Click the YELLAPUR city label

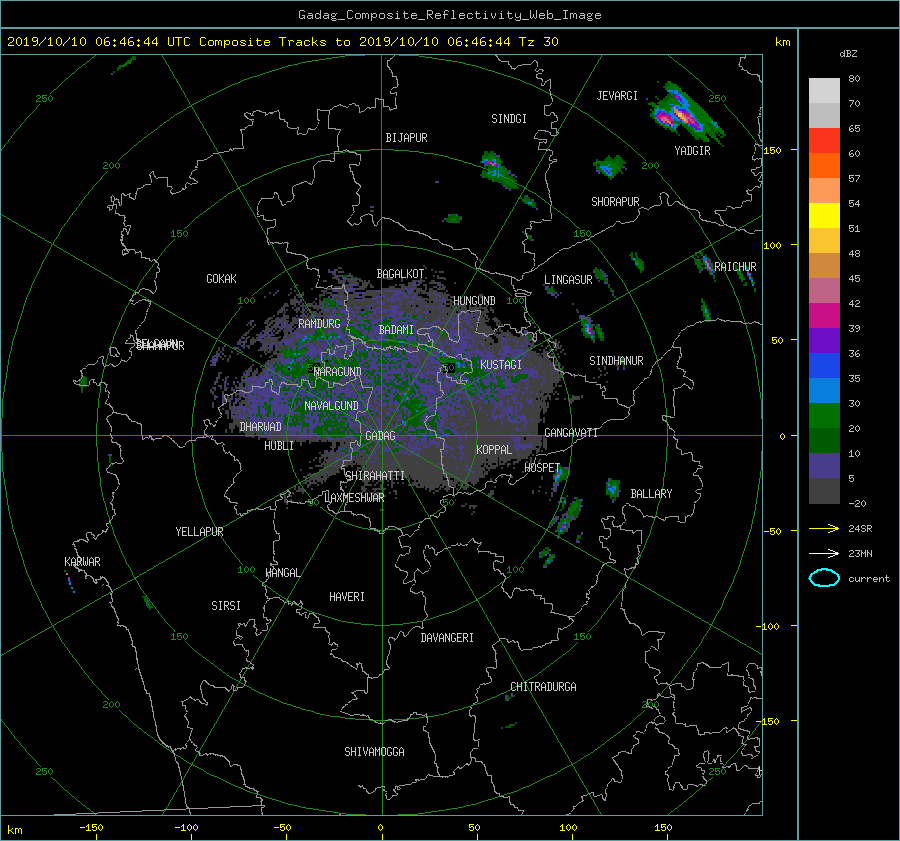click(199, 532)
